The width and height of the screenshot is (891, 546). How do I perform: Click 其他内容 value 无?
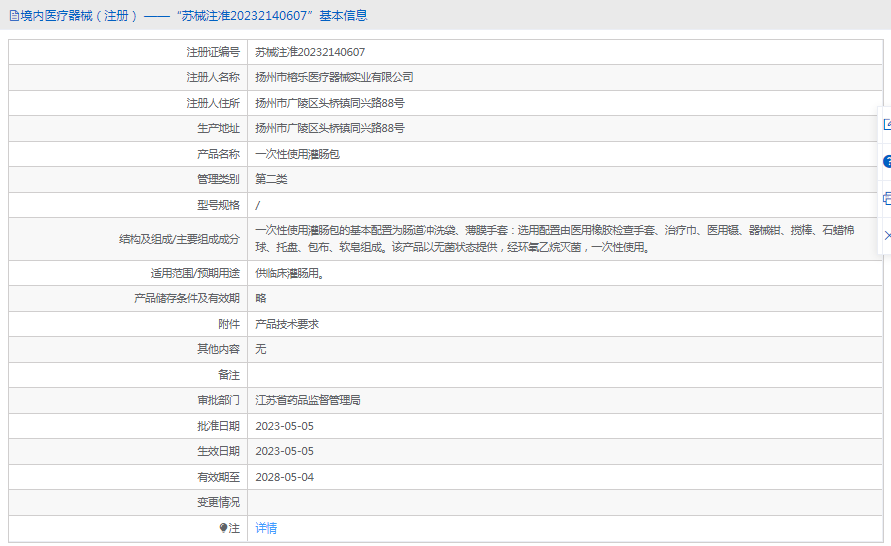[261, 349]
